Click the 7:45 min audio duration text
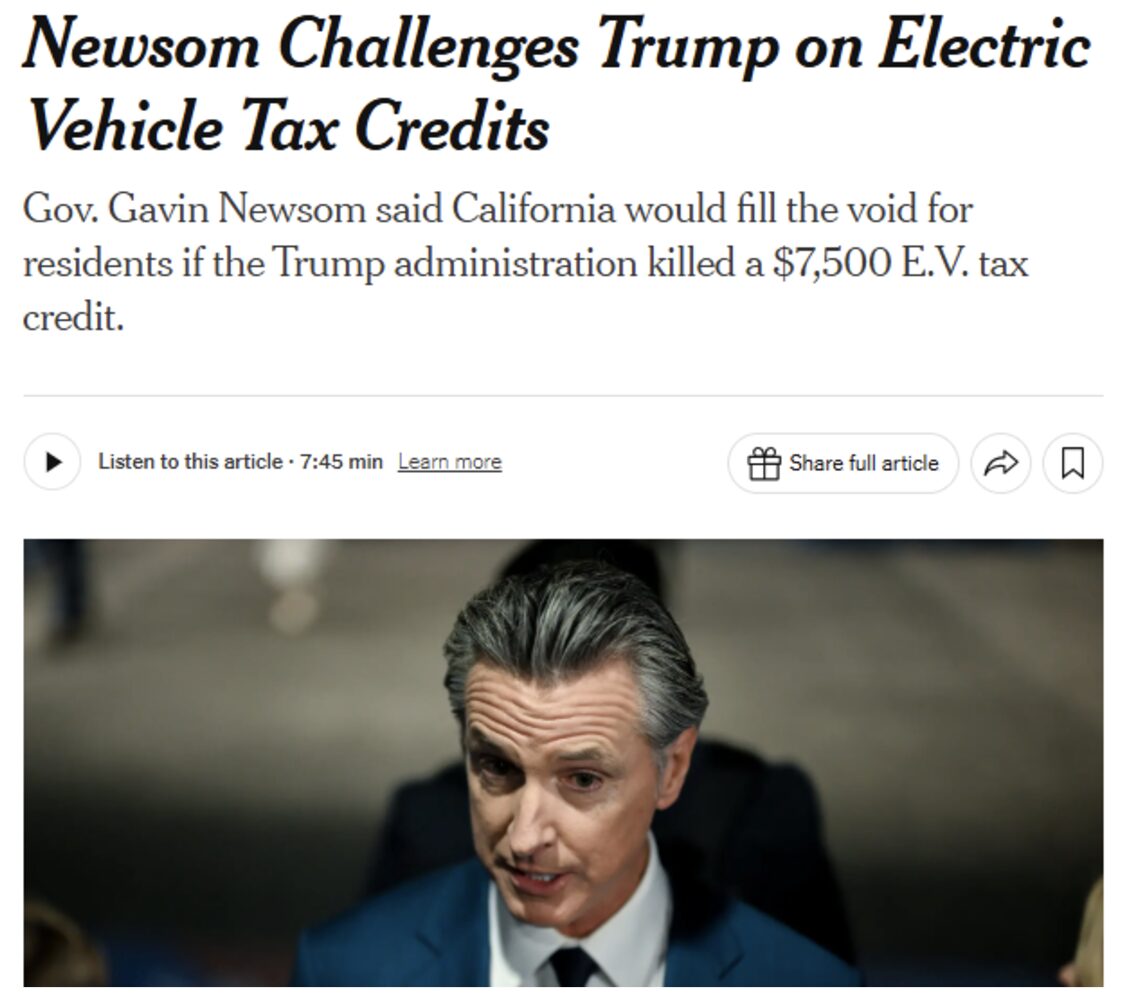The image size is (1126, 1004). tap(341, 462)
